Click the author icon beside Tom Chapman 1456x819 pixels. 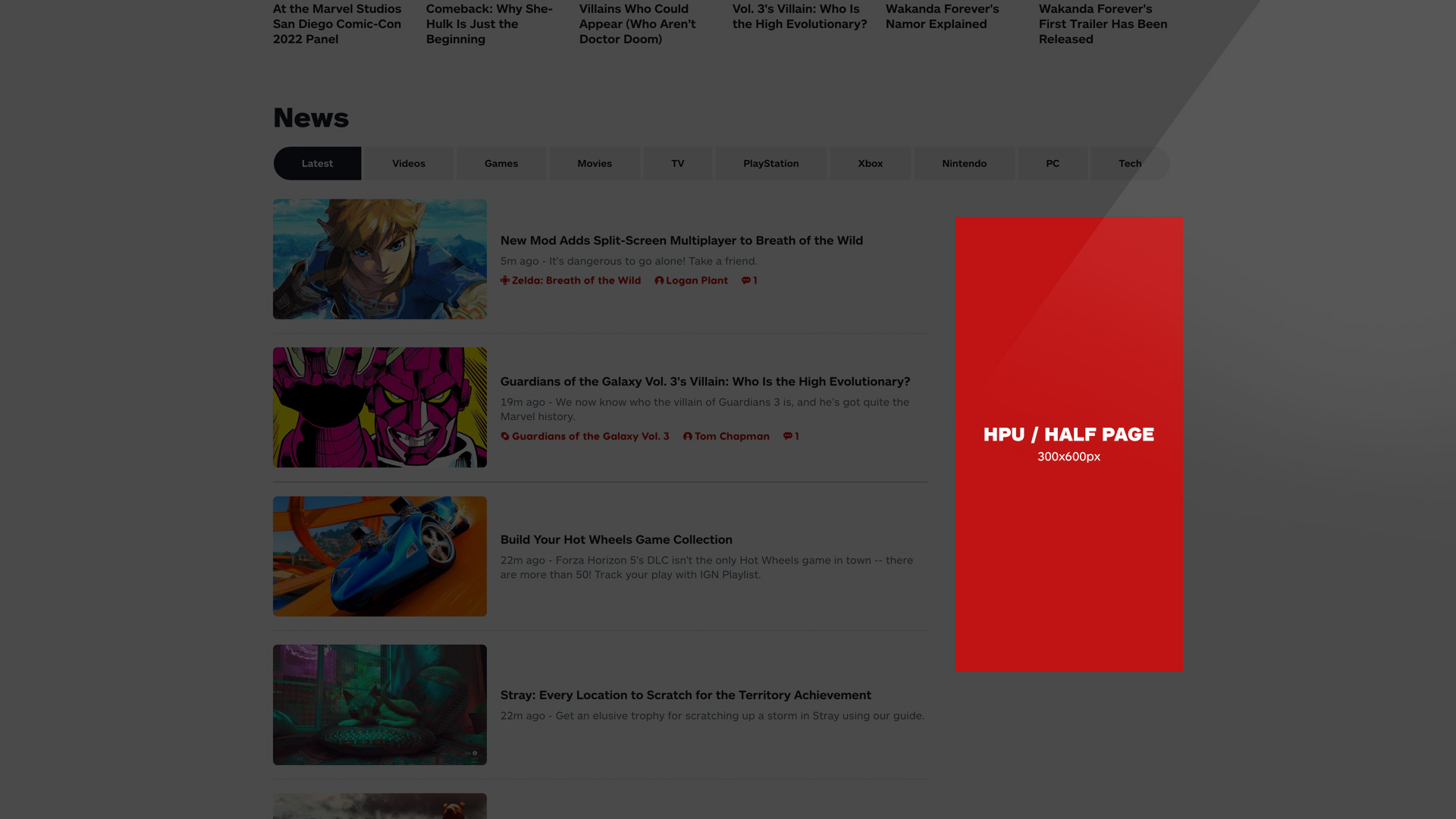[687, 436]
